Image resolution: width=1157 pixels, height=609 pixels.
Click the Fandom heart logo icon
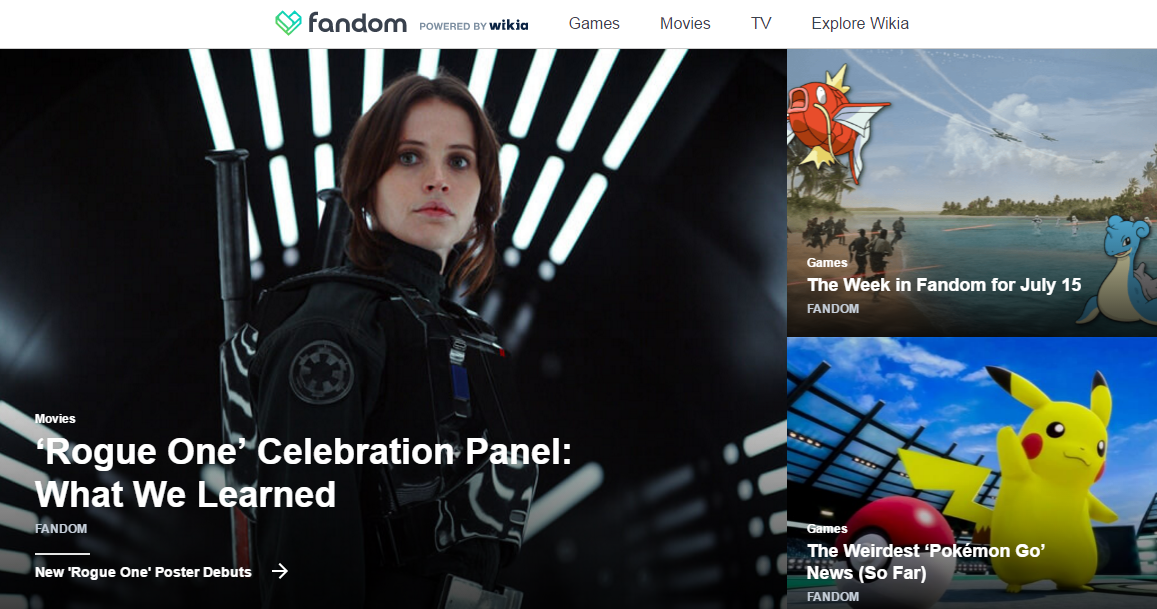(289, 23)
